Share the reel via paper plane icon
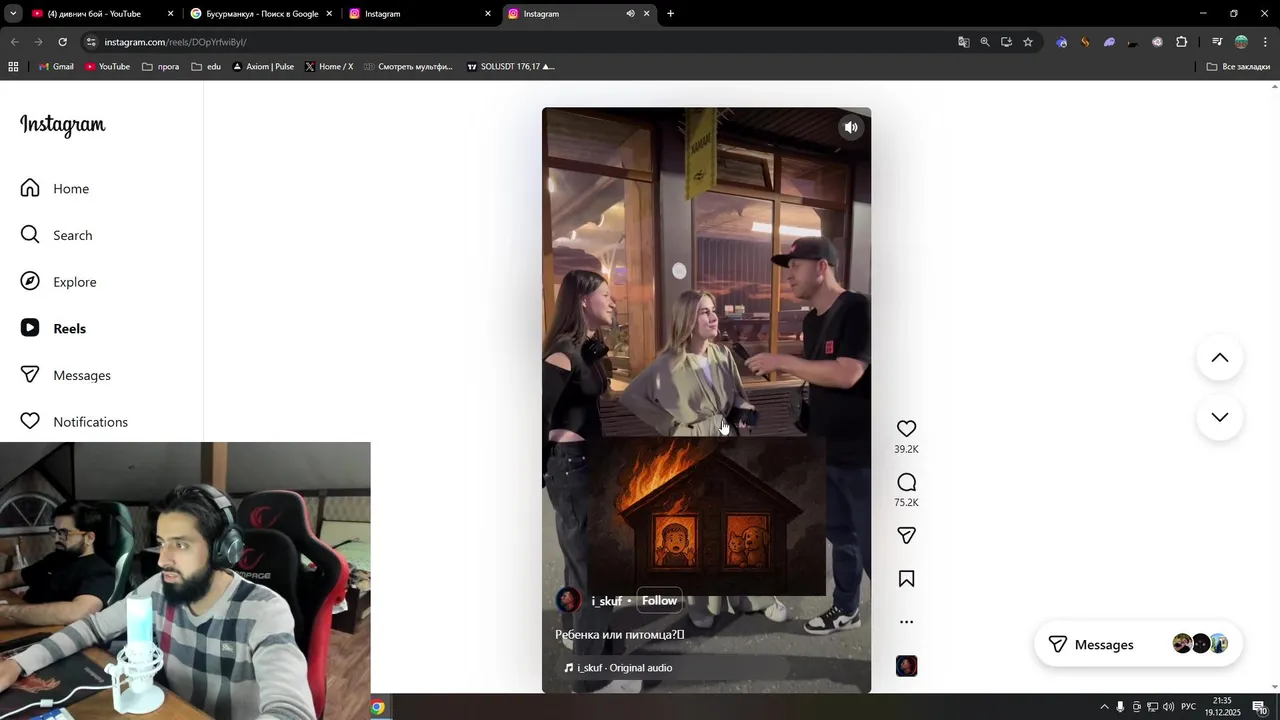The width and height of the screenshot is (1280, 720). 906,536
